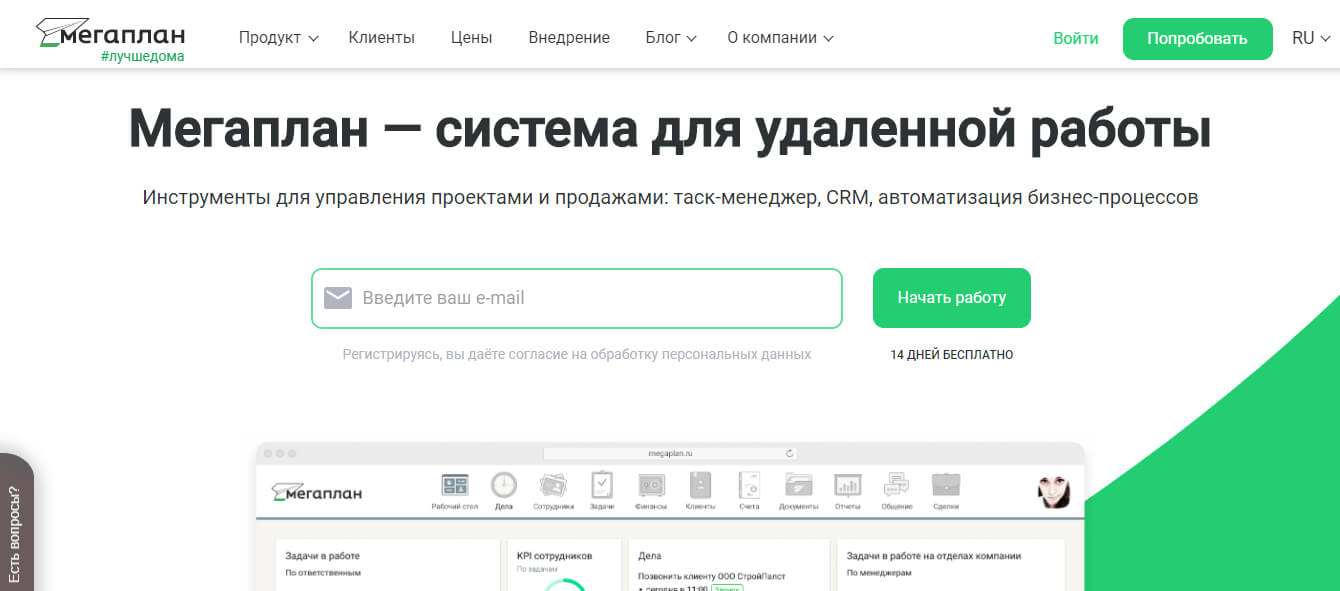Open the О компании dropdown

[778, 37]
